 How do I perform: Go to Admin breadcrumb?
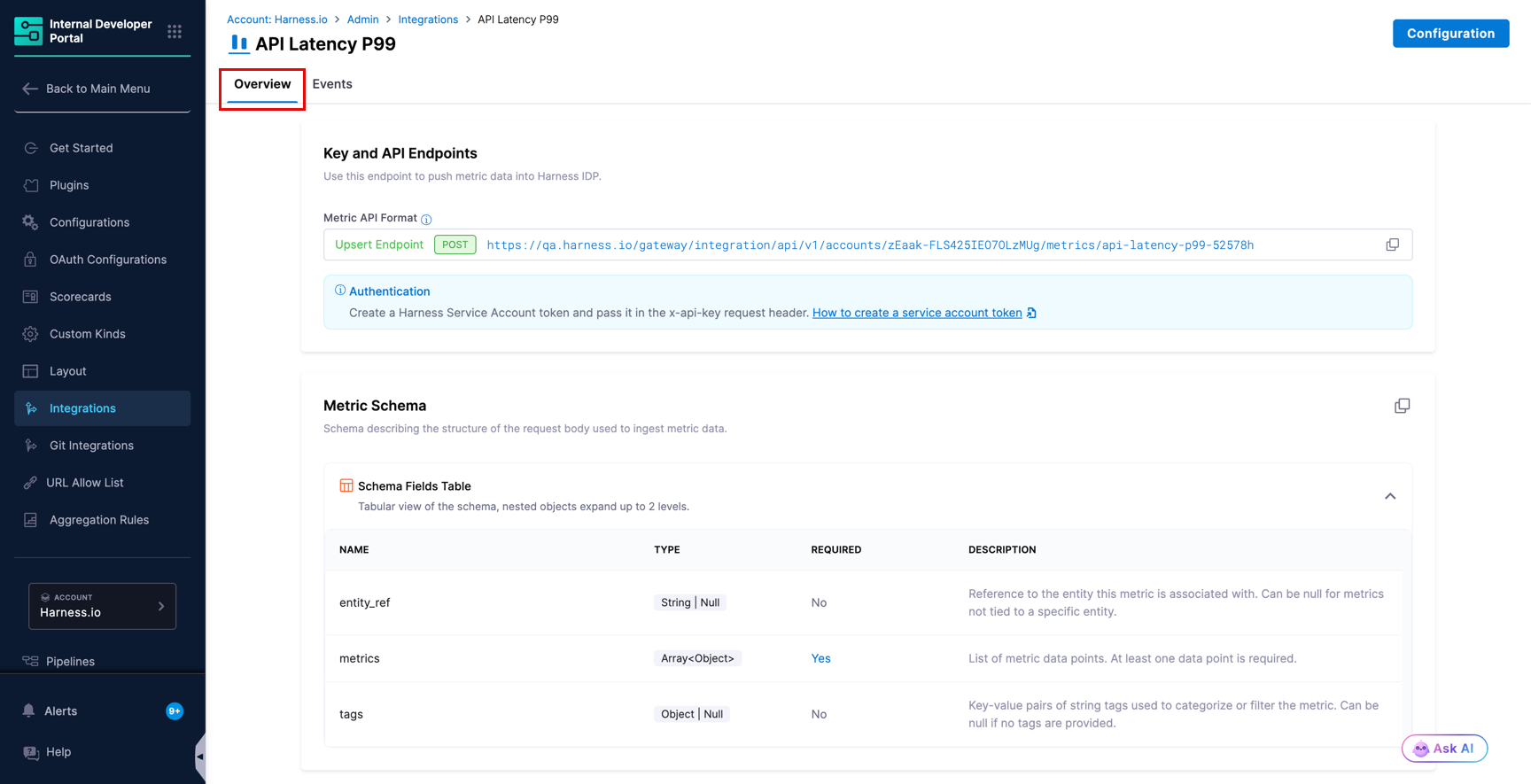pyautogui.click(x=362, y=19)
